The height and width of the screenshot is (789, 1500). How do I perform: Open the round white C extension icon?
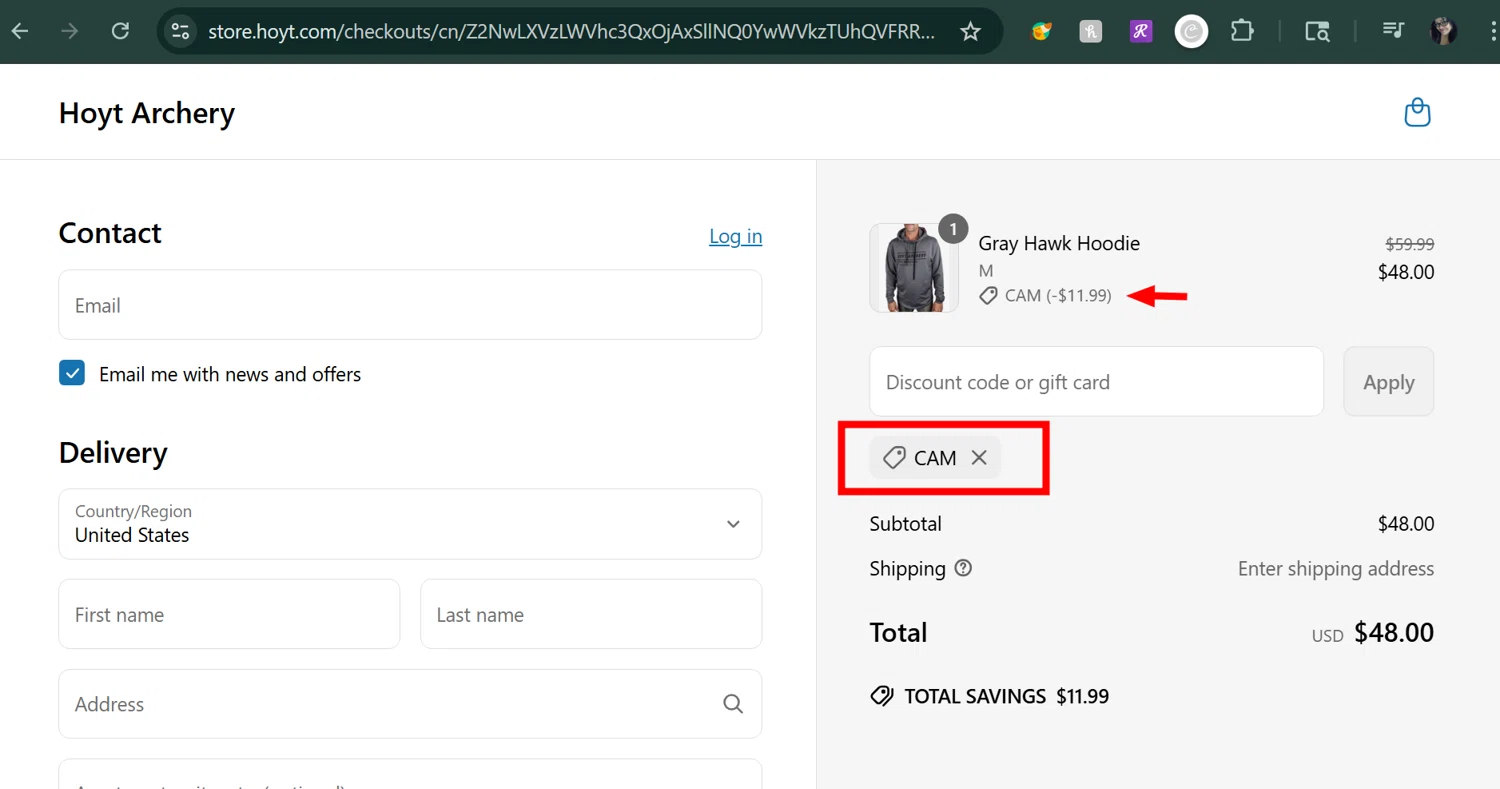click(x=1191, y=31)
